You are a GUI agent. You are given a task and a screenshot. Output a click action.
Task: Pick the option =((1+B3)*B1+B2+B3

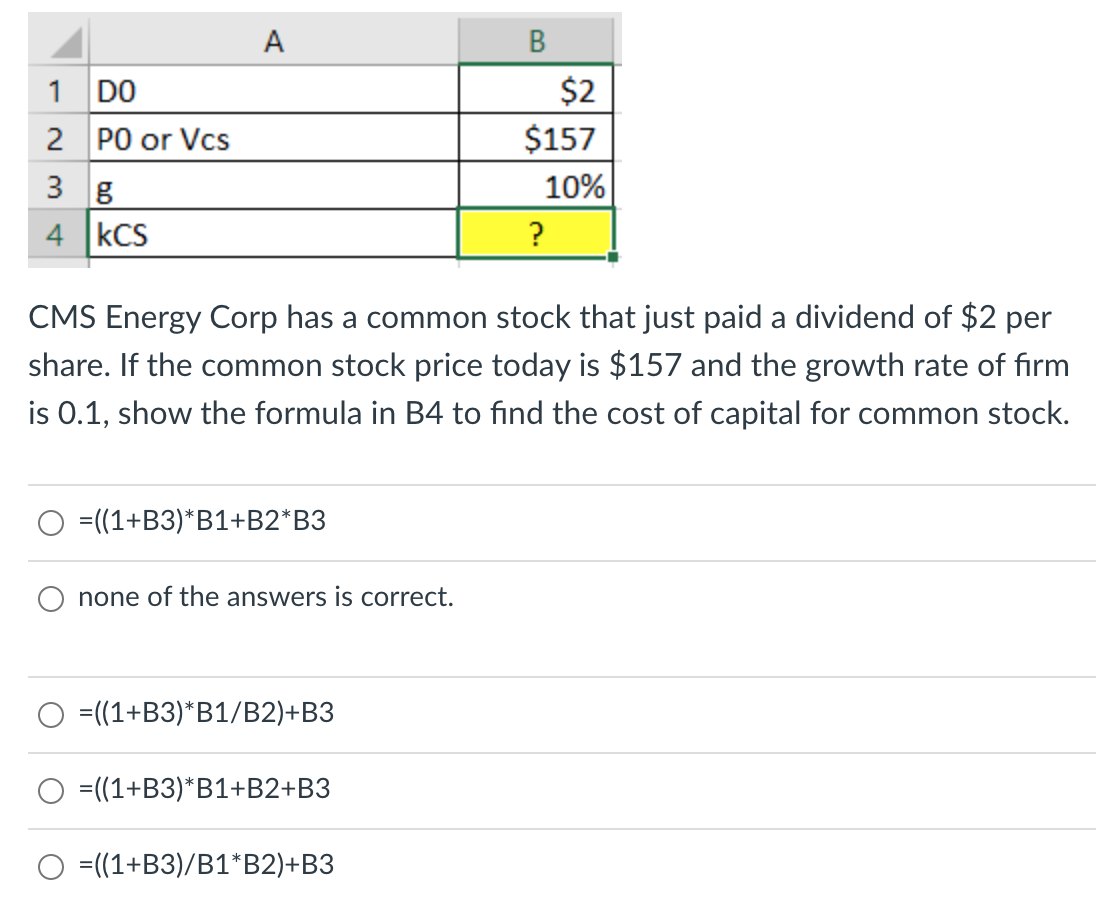tap(50, 789)
